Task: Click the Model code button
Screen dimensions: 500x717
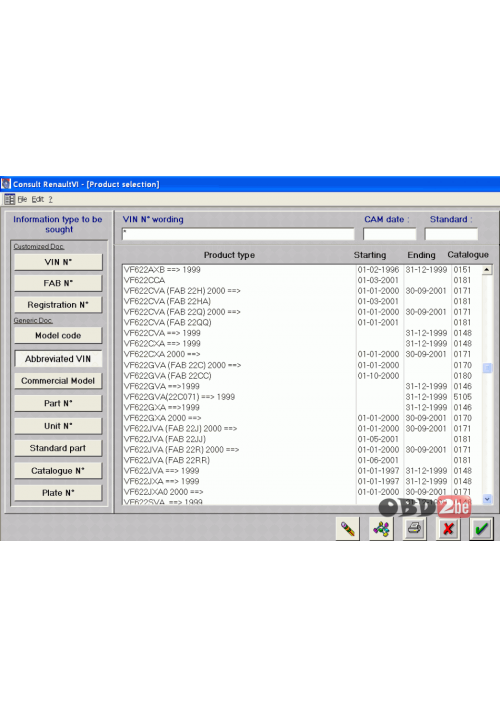Action: (58, 336)
